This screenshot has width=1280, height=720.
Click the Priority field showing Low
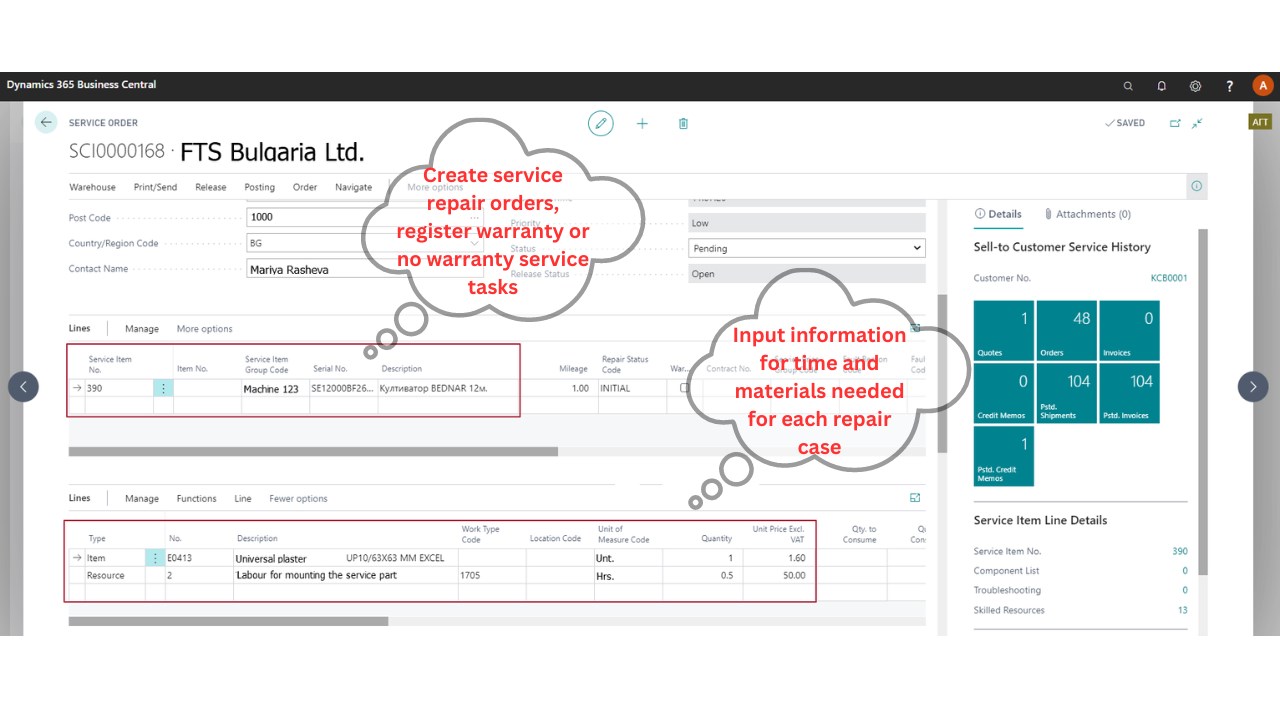(x=807, y=223)
